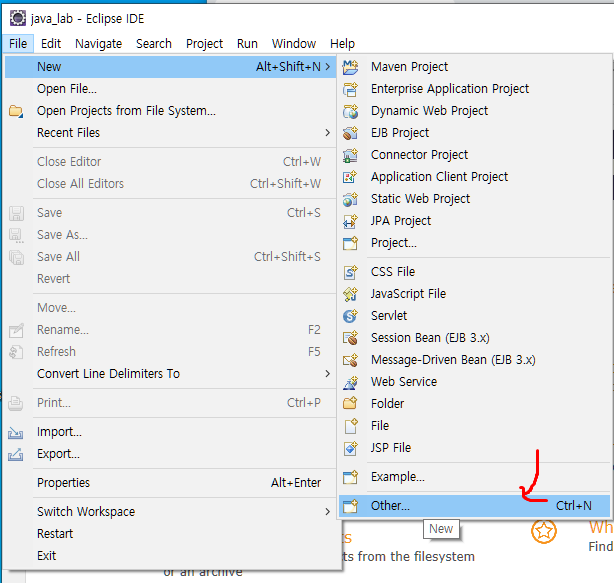Click the Servlet icon

point(350,316)
